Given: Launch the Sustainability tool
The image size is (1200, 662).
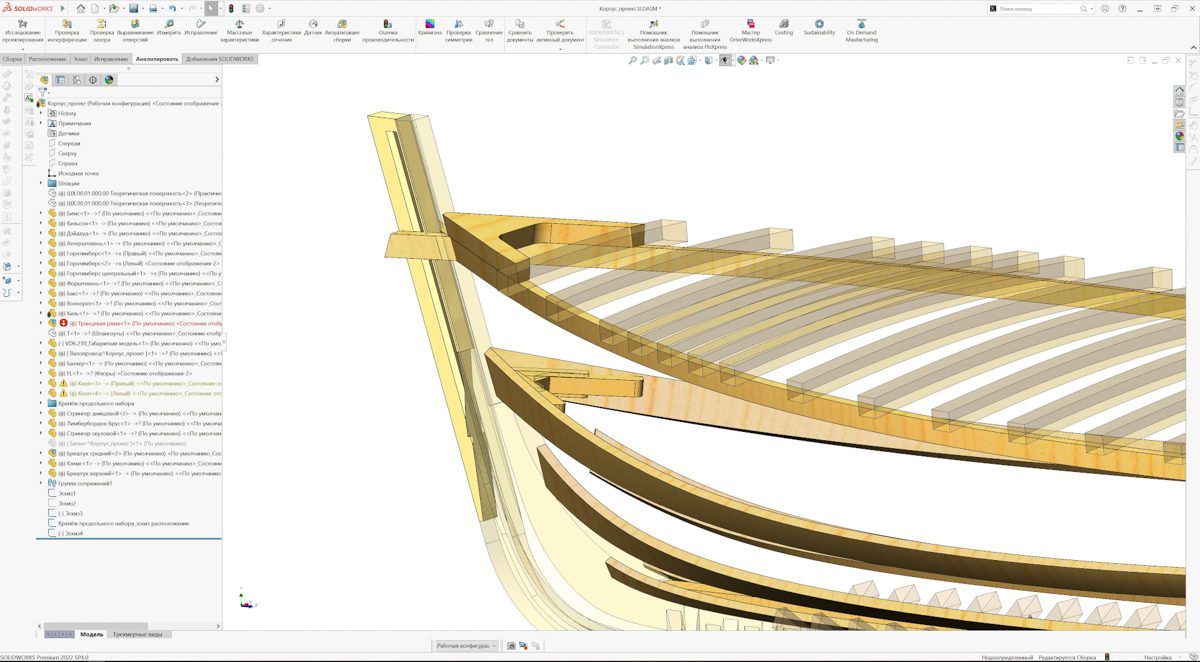Looking at the screenshot, I should point(819,26).
